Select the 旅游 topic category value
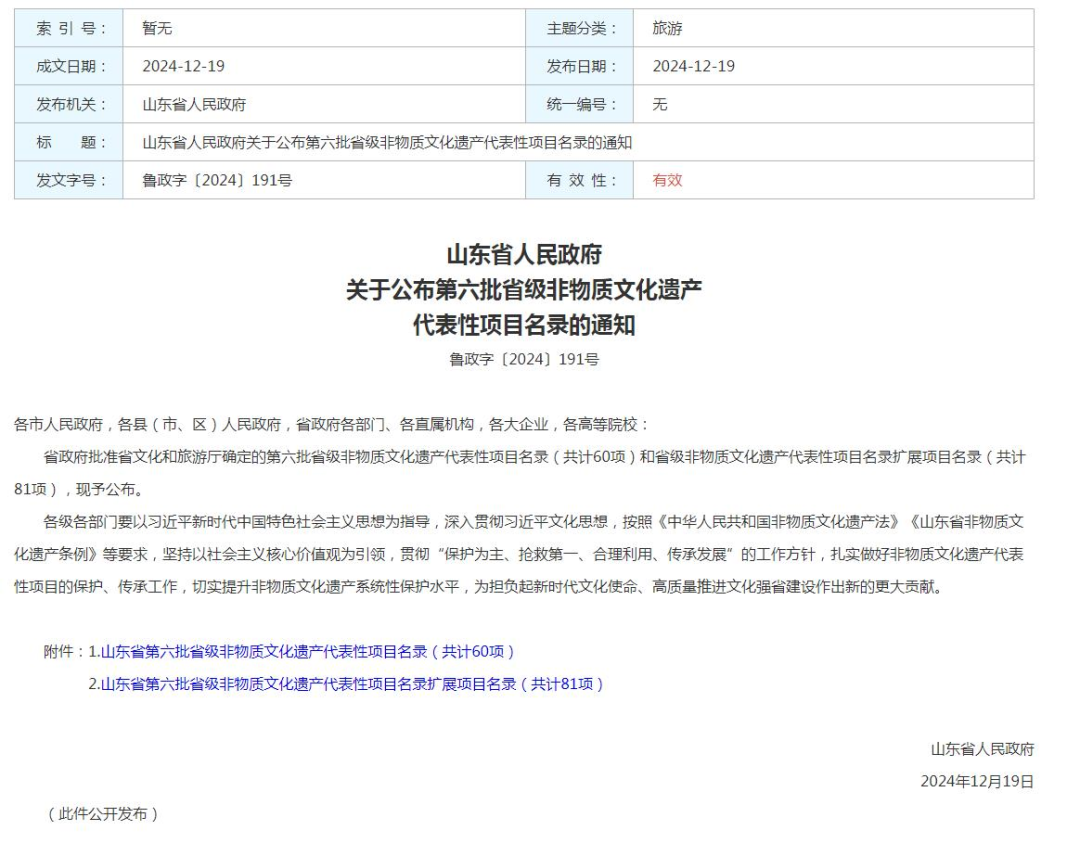This screenshot has height=843, width=1080. [667, 29]
